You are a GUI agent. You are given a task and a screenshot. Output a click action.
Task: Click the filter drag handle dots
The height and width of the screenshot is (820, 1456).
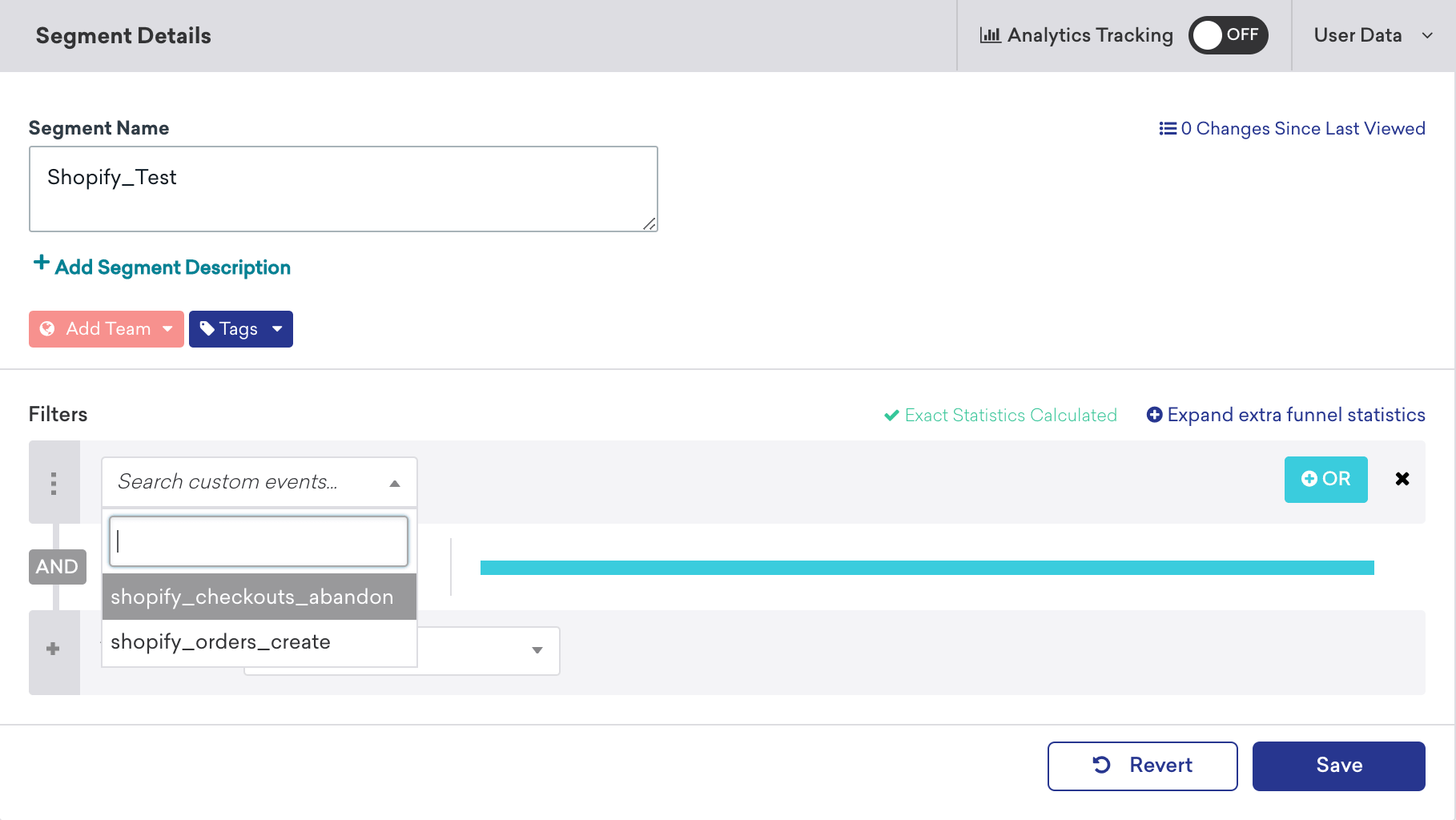54,483
